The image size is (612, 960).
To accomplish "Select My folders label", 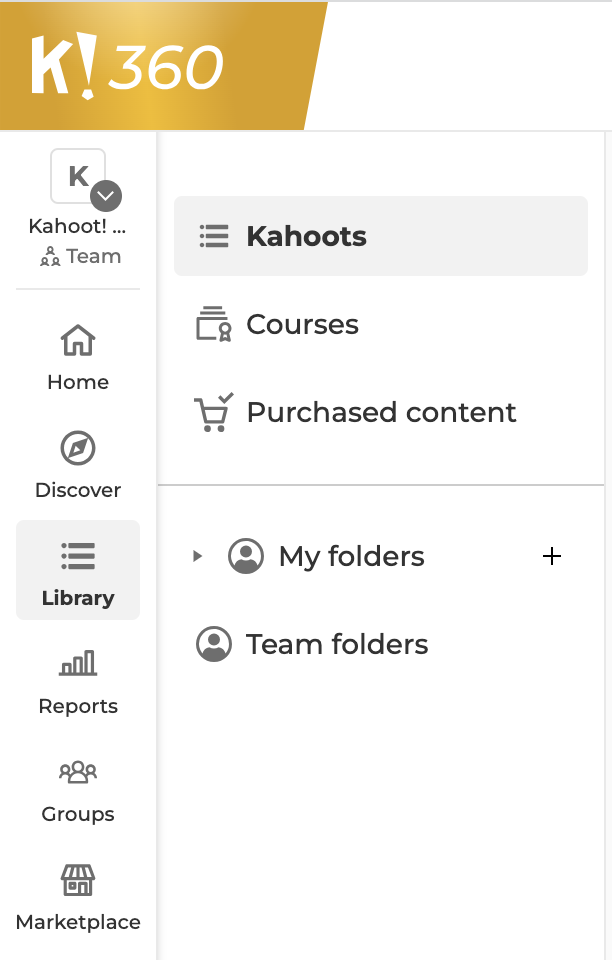I will (351, 556).
